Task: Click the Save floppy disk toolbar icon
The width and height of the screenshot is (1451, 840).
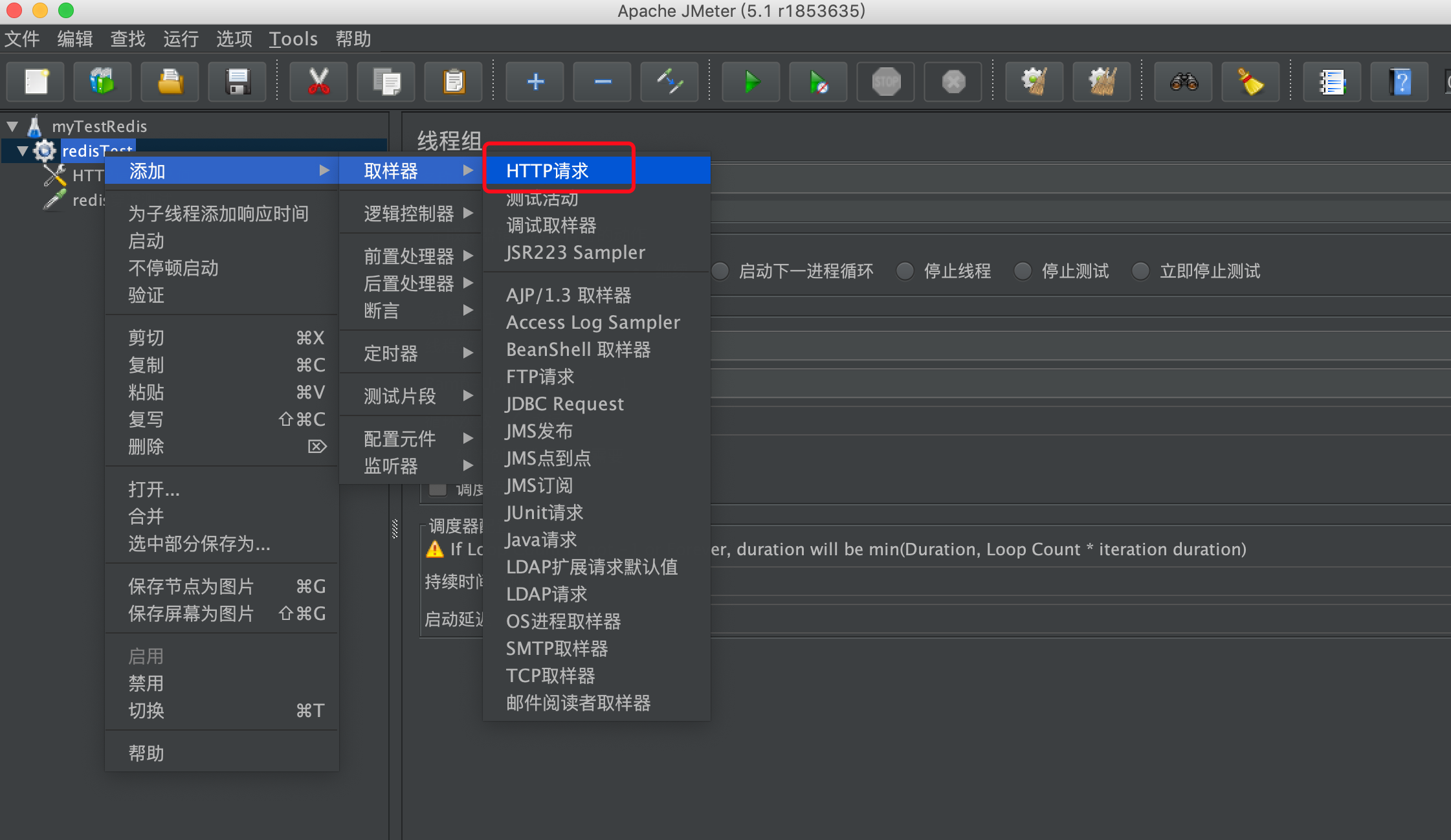Action: click(238, 82)
